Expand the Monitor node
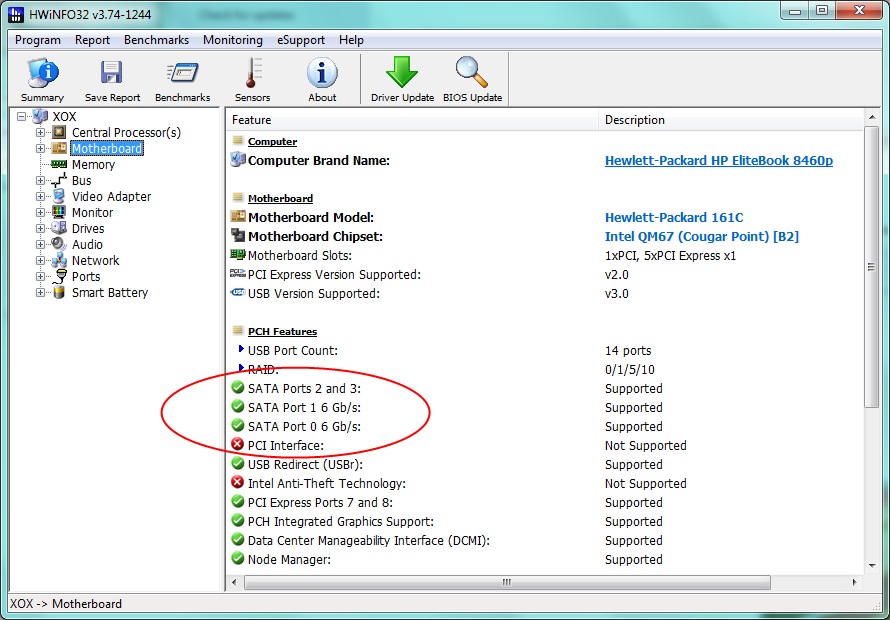Image resolution: width=890 pixels, height=620 pixels. pos(40,212)
